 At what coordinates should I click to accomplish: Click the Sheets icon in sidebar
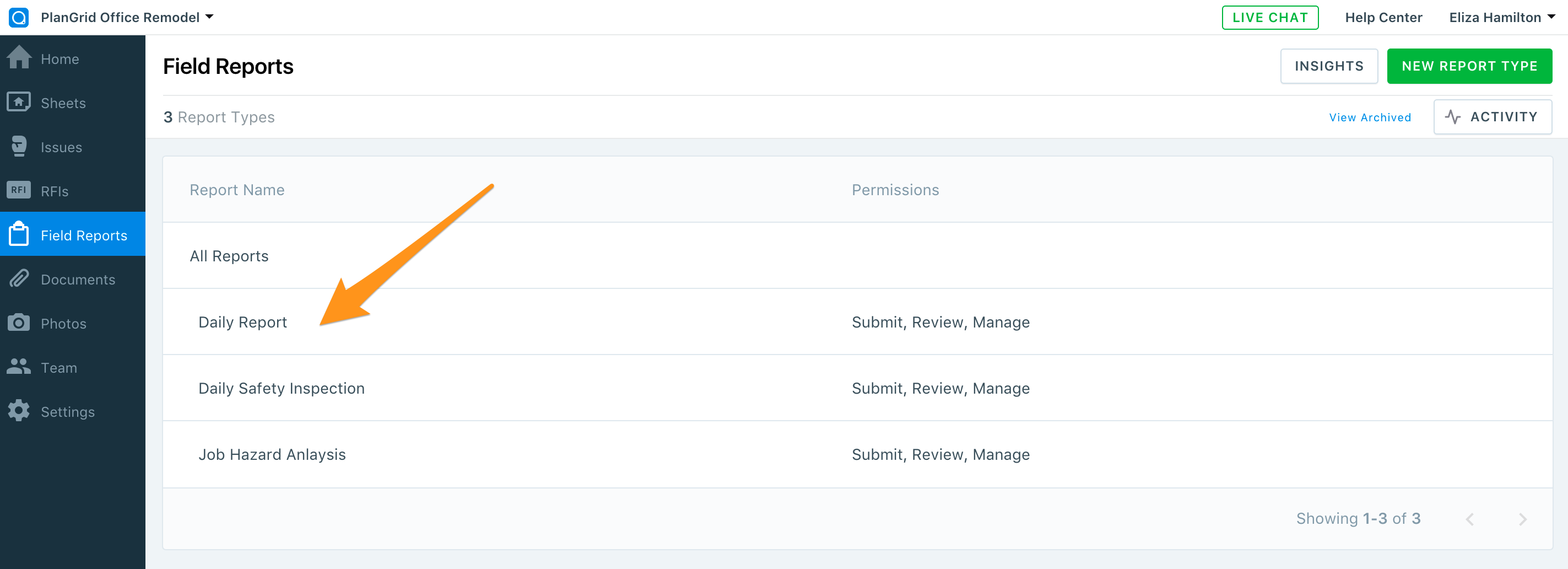coord(19,102)
